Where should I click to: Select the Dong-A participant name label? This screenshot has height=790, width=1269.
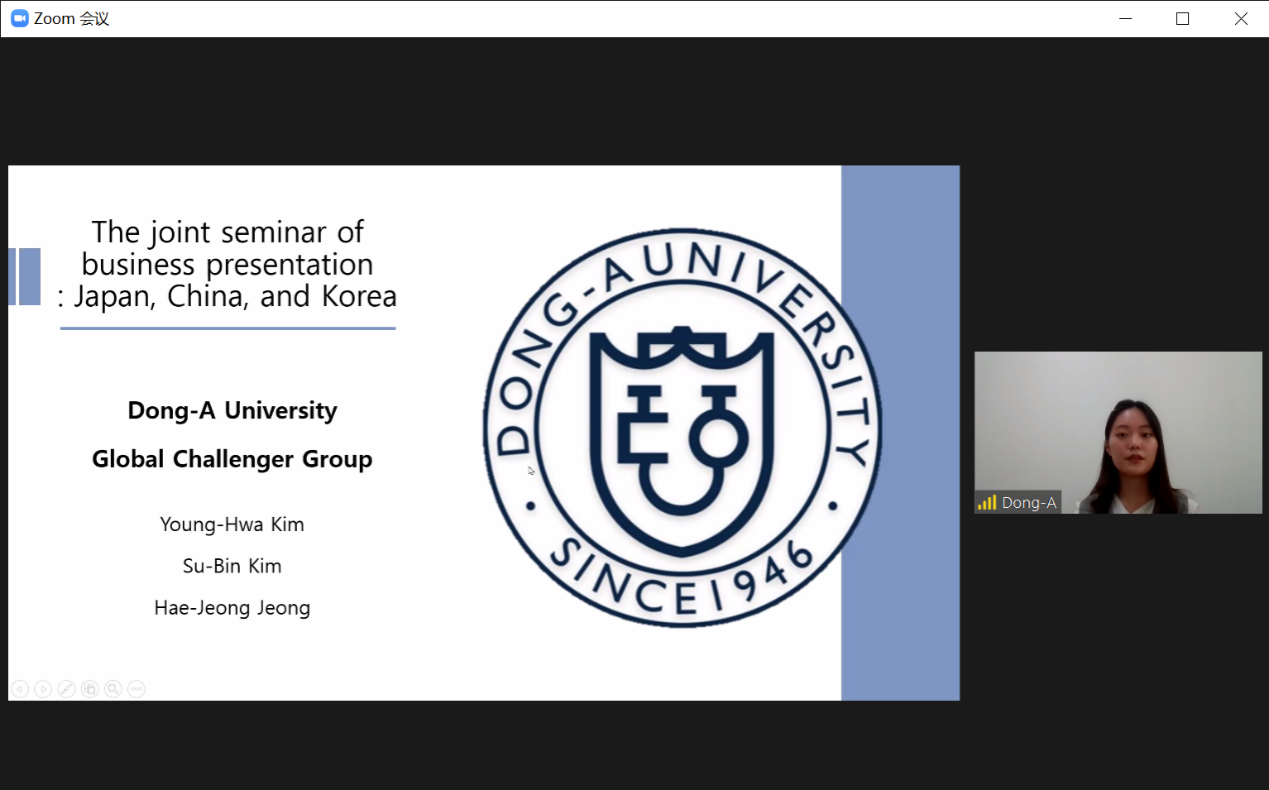coord(1029,503)
